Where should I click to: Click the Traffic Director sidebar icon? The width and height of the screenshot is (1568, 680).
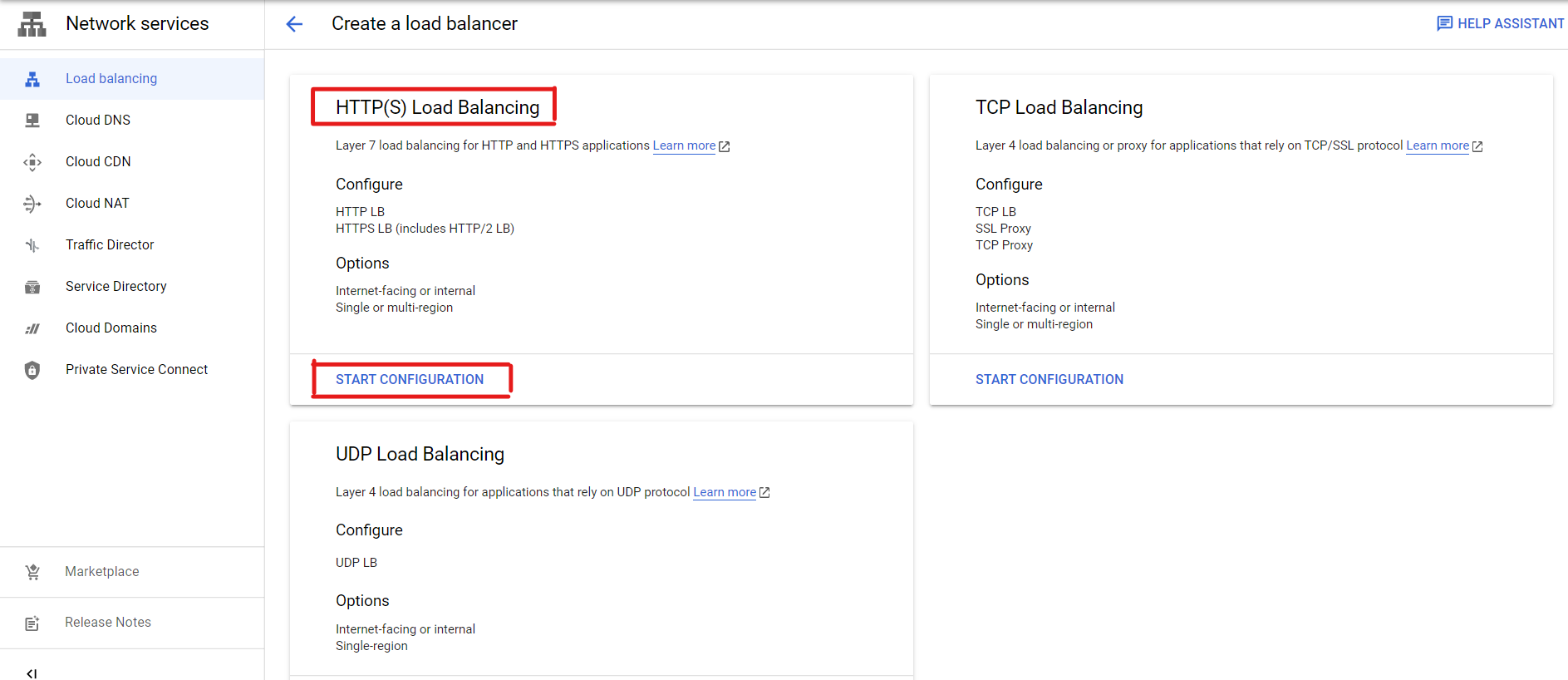(32, 245)
